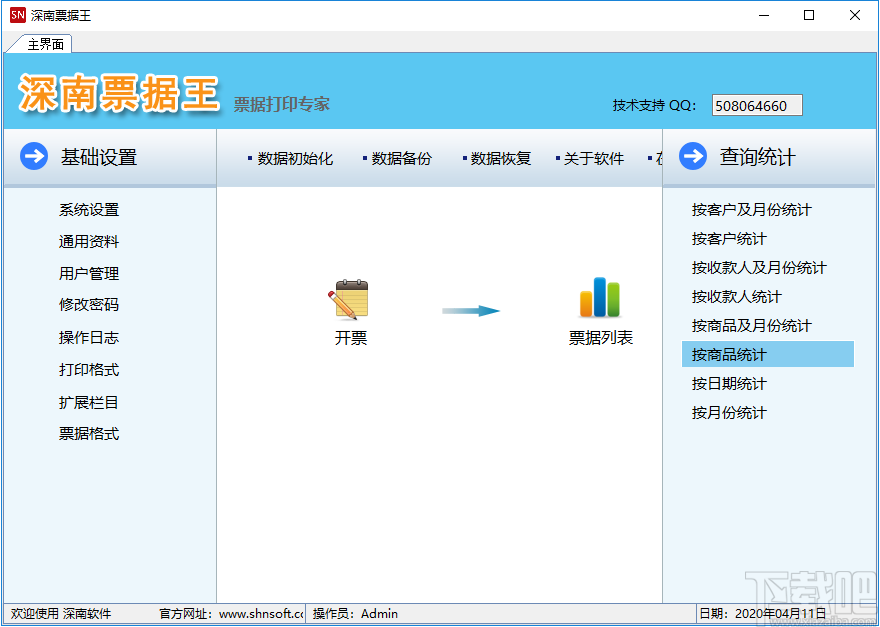Click the 日期 2020年04月11日 status entry
880x627 pixels.
(x=764, y=613)
